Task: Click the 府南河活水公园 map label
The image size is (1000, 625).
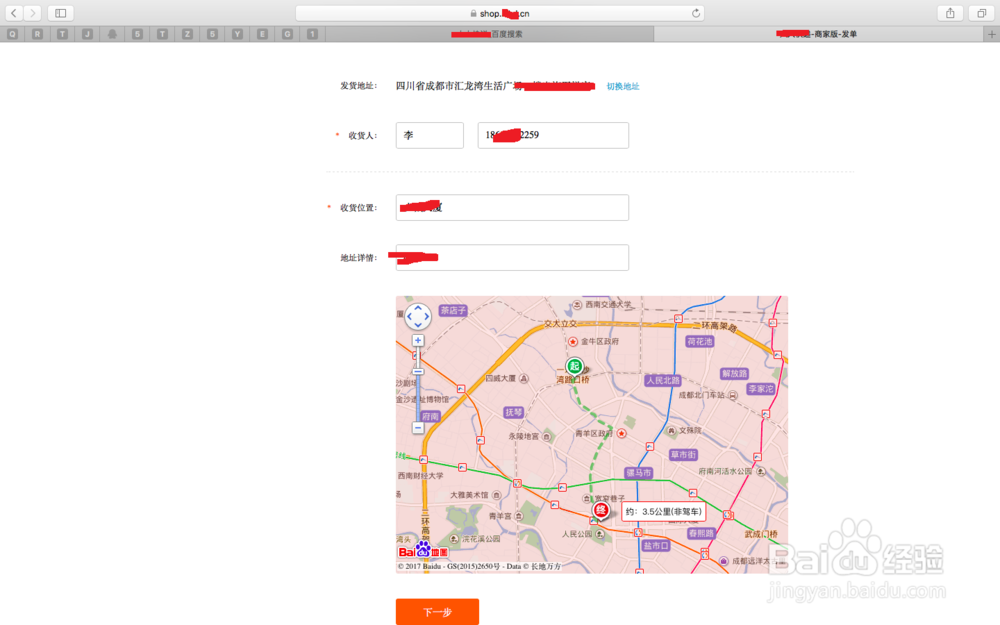Action: pos(725,471)
